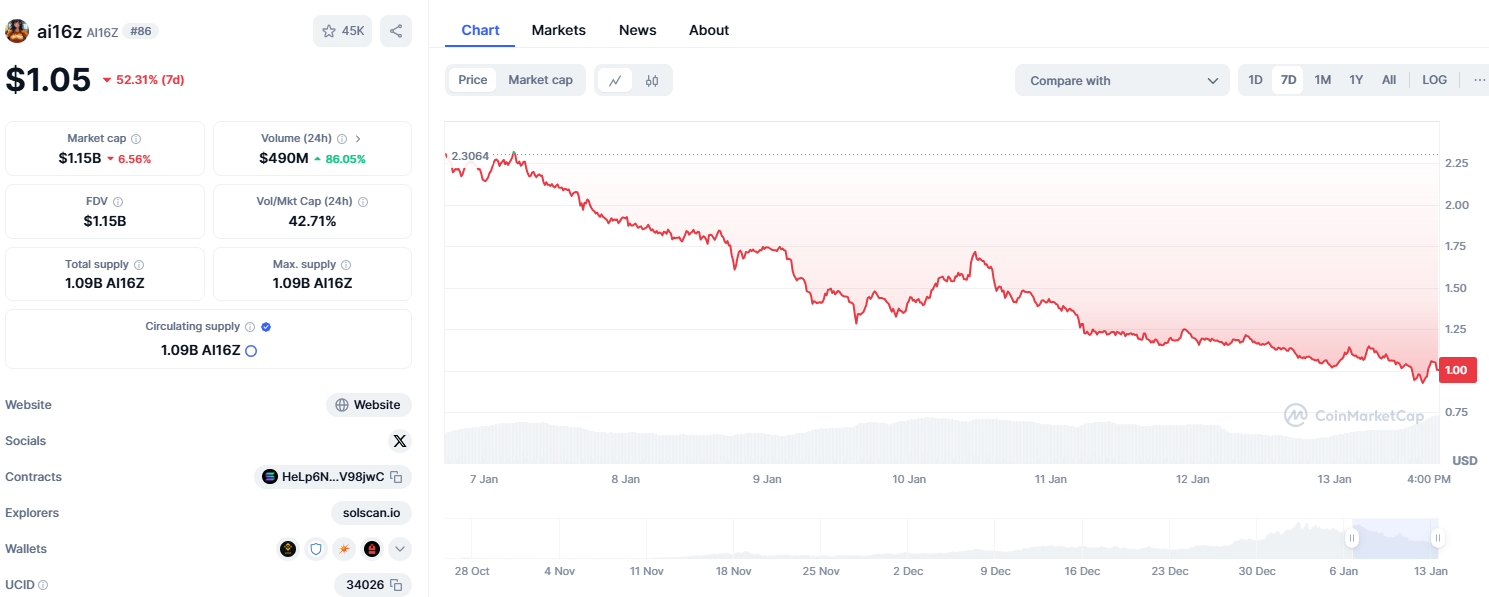This screenshot has height=597, width=1489.
Task: Expand more wallets chevron
Action: point(400,549)
